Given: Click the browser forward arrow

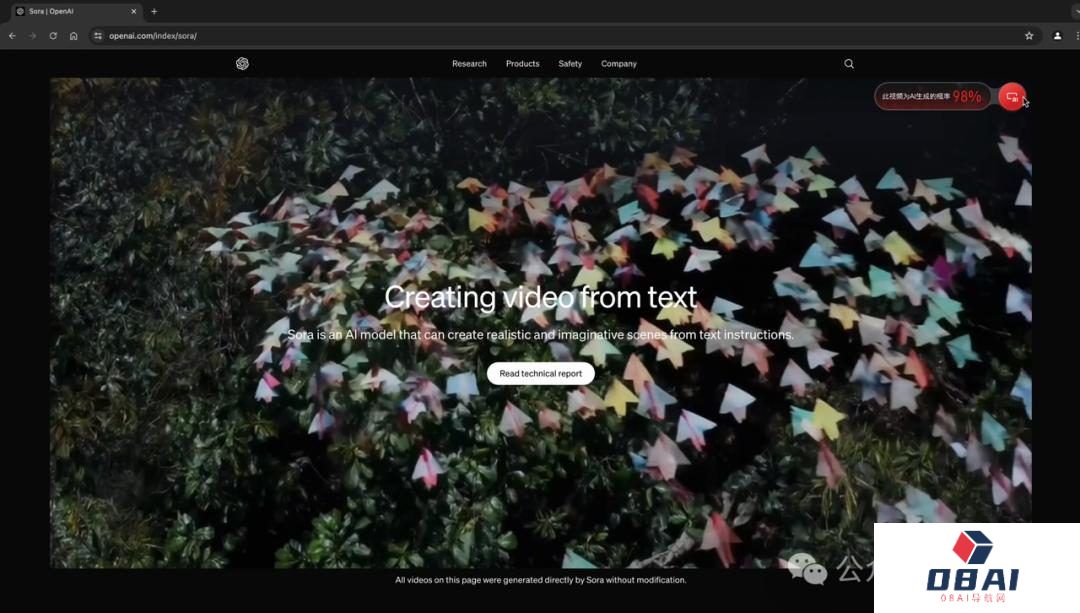Looking at the screenshot, I should tap(32, 36).
